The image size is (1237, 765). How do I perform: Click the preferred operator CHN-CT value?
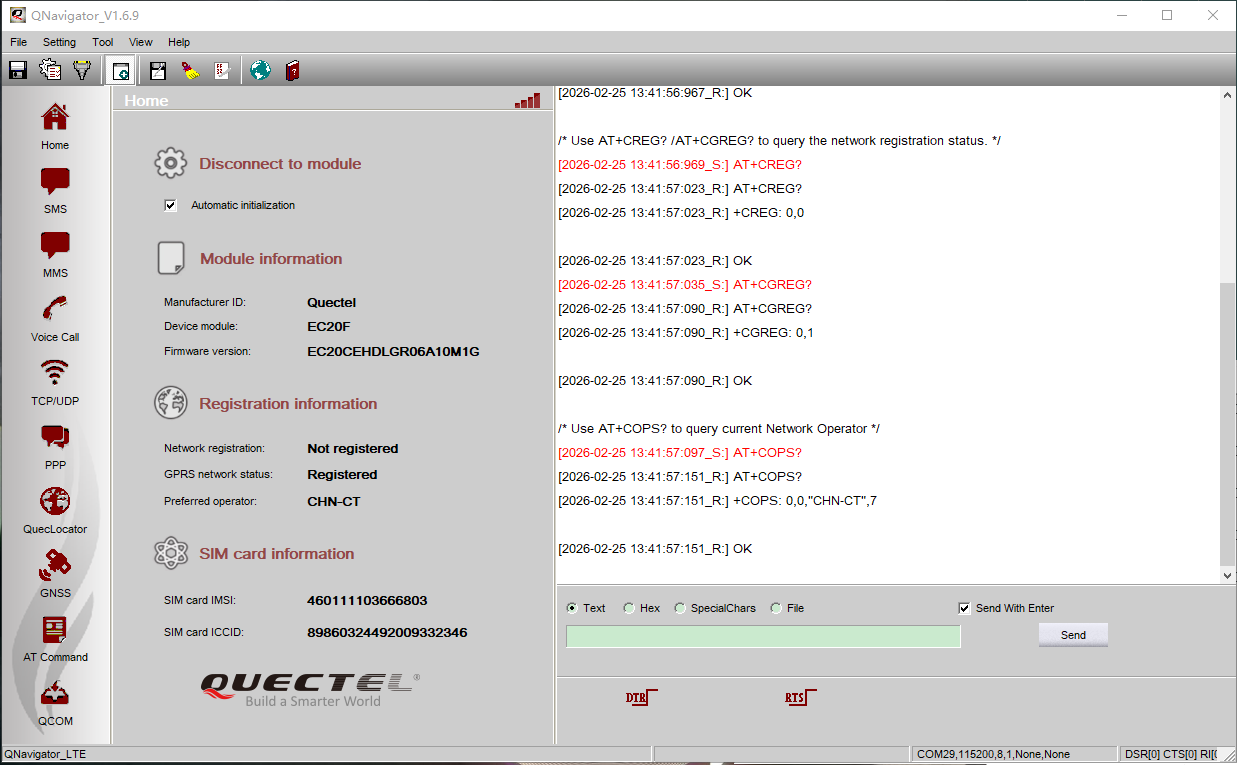tap(334, 501)
